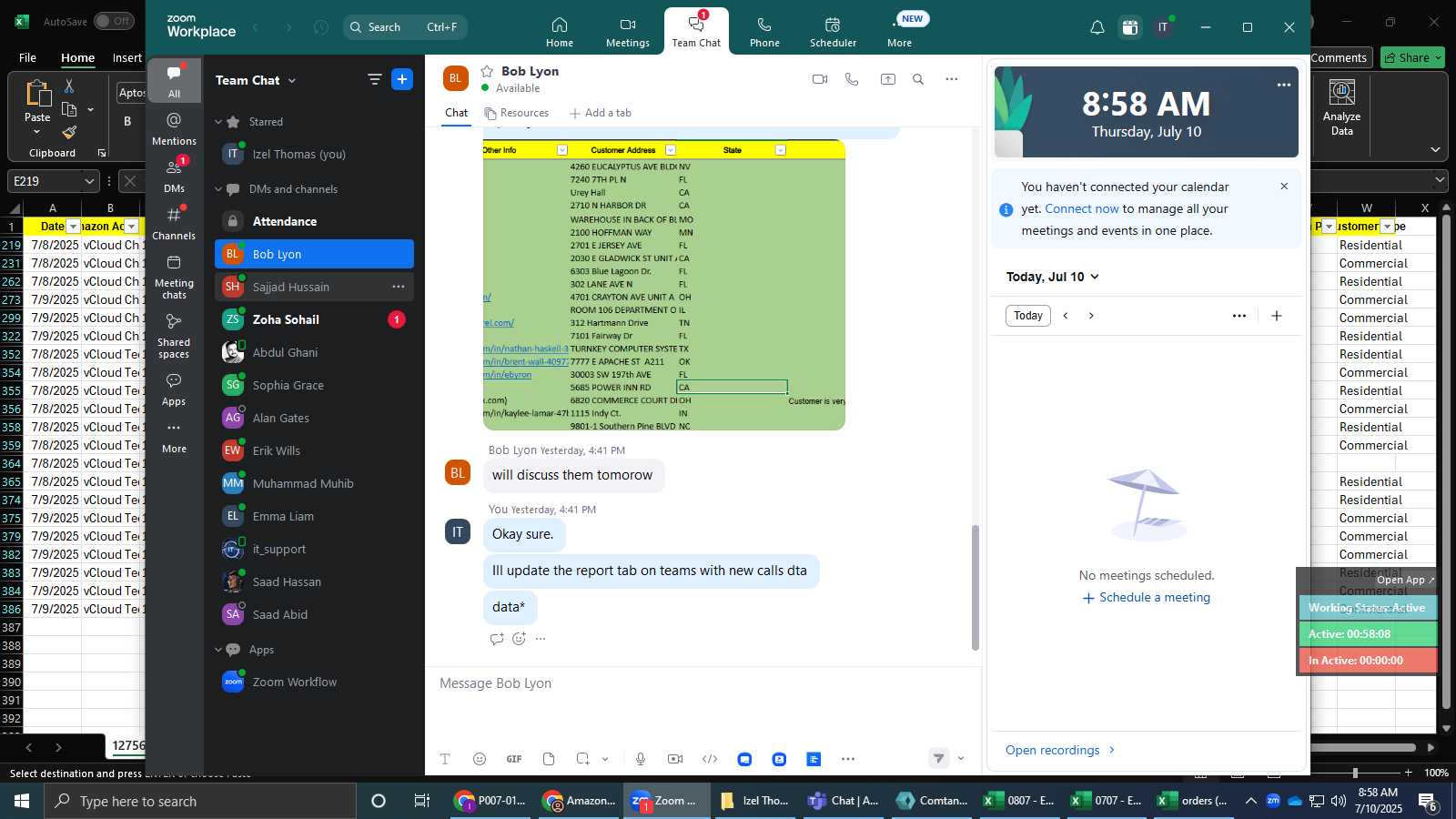Open send options dropdown beside send arrow

coord(961,758)
